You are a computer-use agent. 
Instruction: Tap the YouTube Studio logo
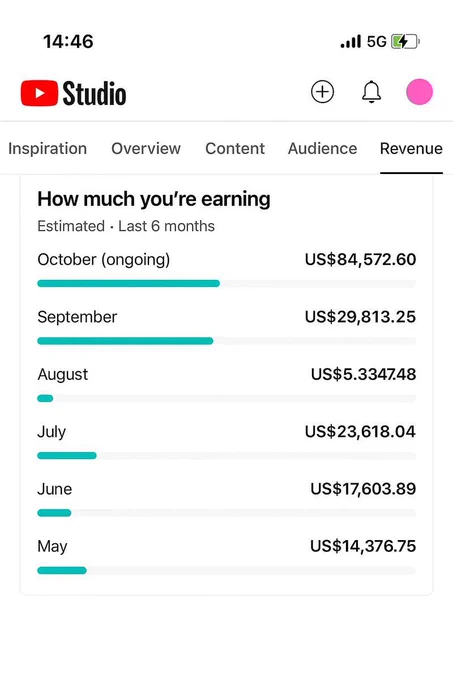click(x=74, y=93)
